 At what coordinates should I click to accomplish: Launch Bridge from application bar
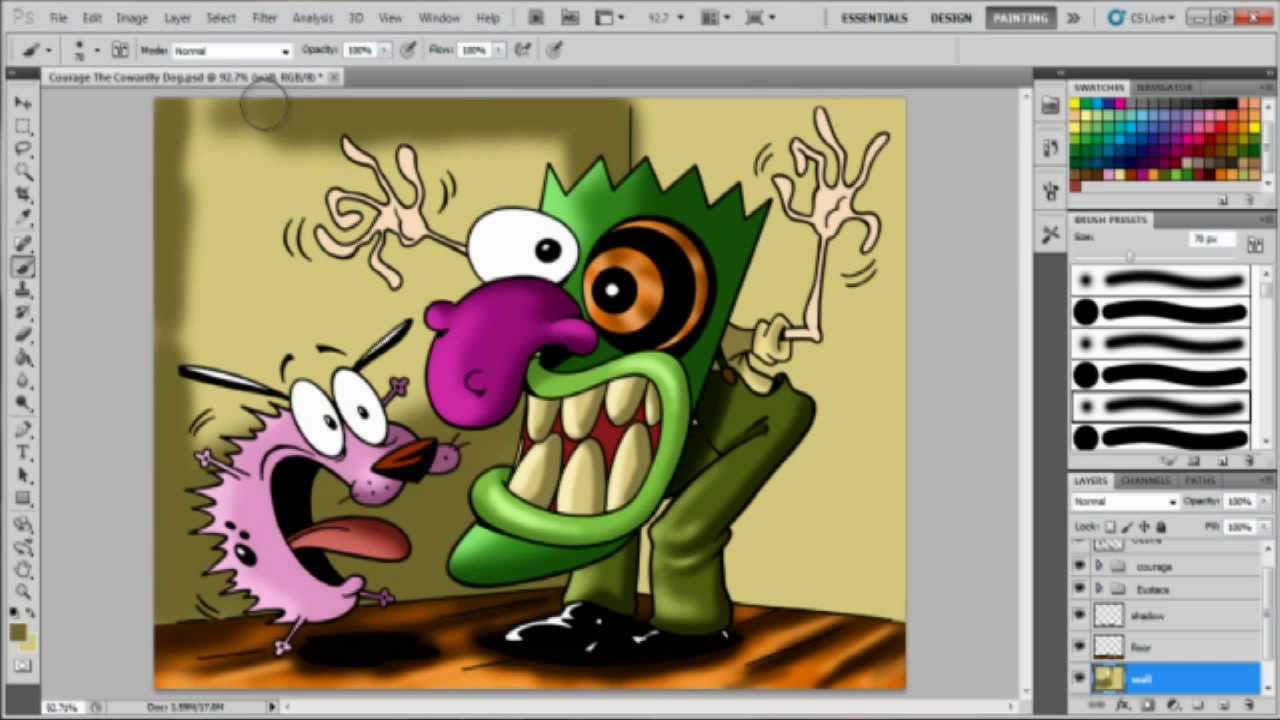tap(537, 18)
